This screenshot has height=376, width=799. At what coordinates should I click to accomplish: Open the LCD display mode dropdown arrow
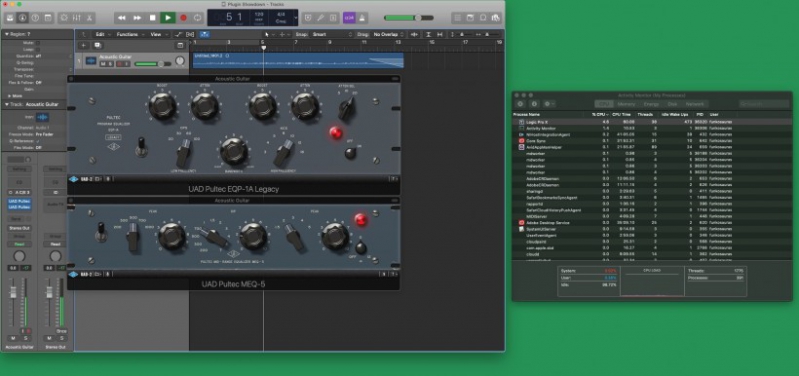[296, 18]
